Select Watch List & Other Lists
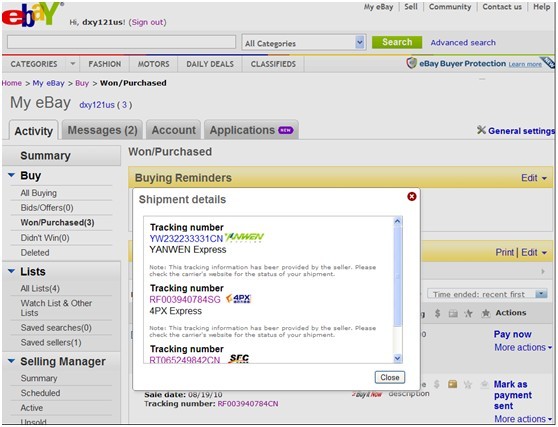This screenshot has width=558, height=427. 56,308
